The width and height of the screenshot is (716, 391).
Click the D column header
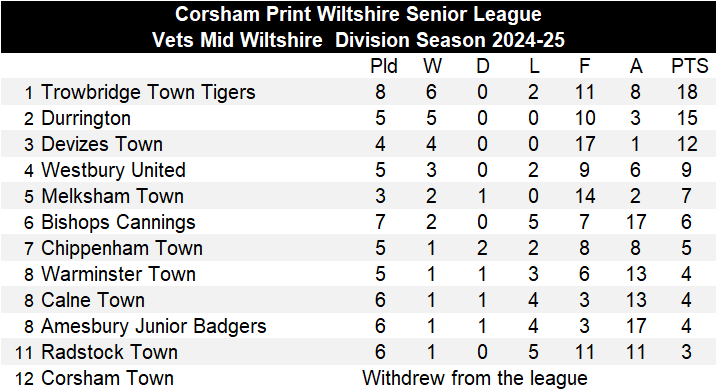point(483,67)
